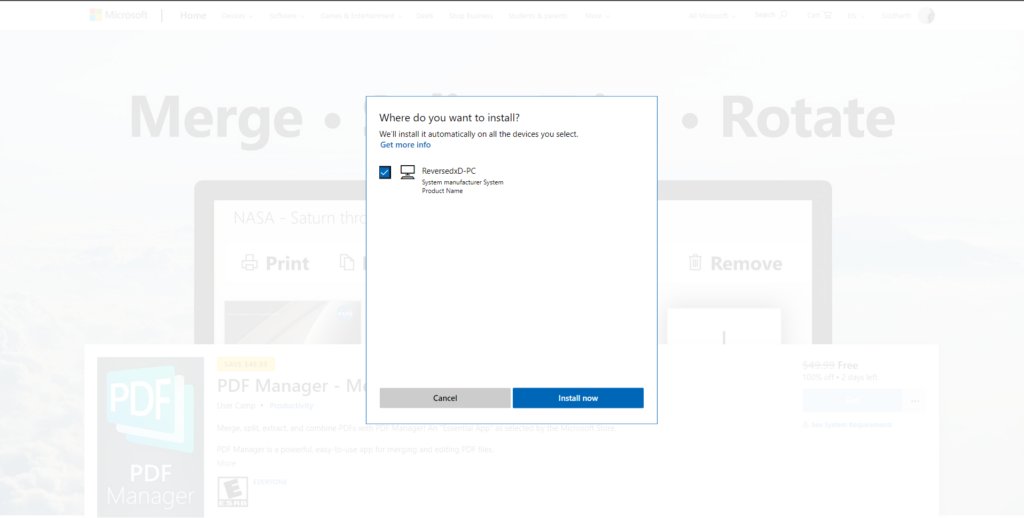Open the Siddharth account avatar

pos(925,16)
